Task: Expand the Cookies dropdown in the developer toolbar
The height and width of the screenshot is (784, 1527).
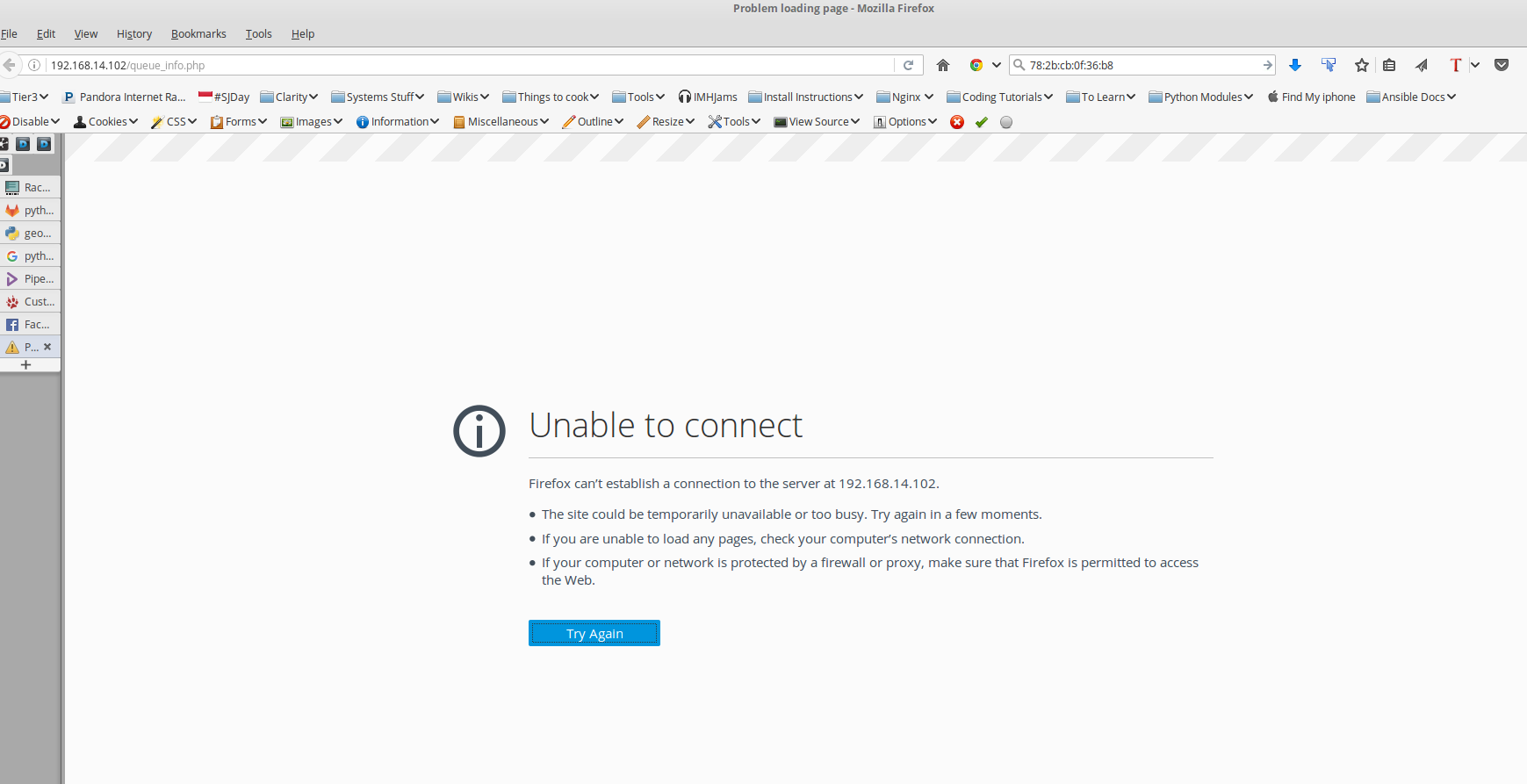Action: pyautogui.click(x=106, y=122)
